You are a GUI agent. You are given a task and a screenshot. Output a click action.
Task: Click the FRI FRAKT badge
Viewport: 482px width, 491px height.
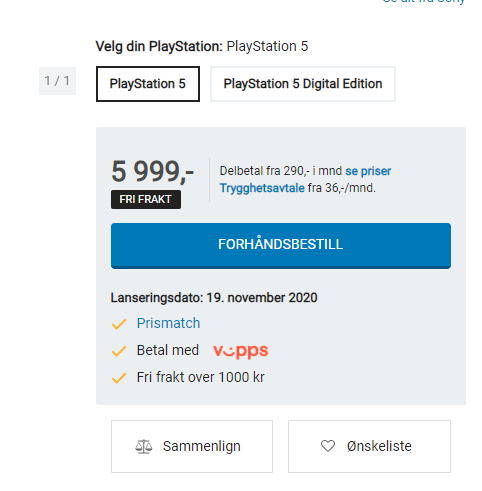point(146,199)
